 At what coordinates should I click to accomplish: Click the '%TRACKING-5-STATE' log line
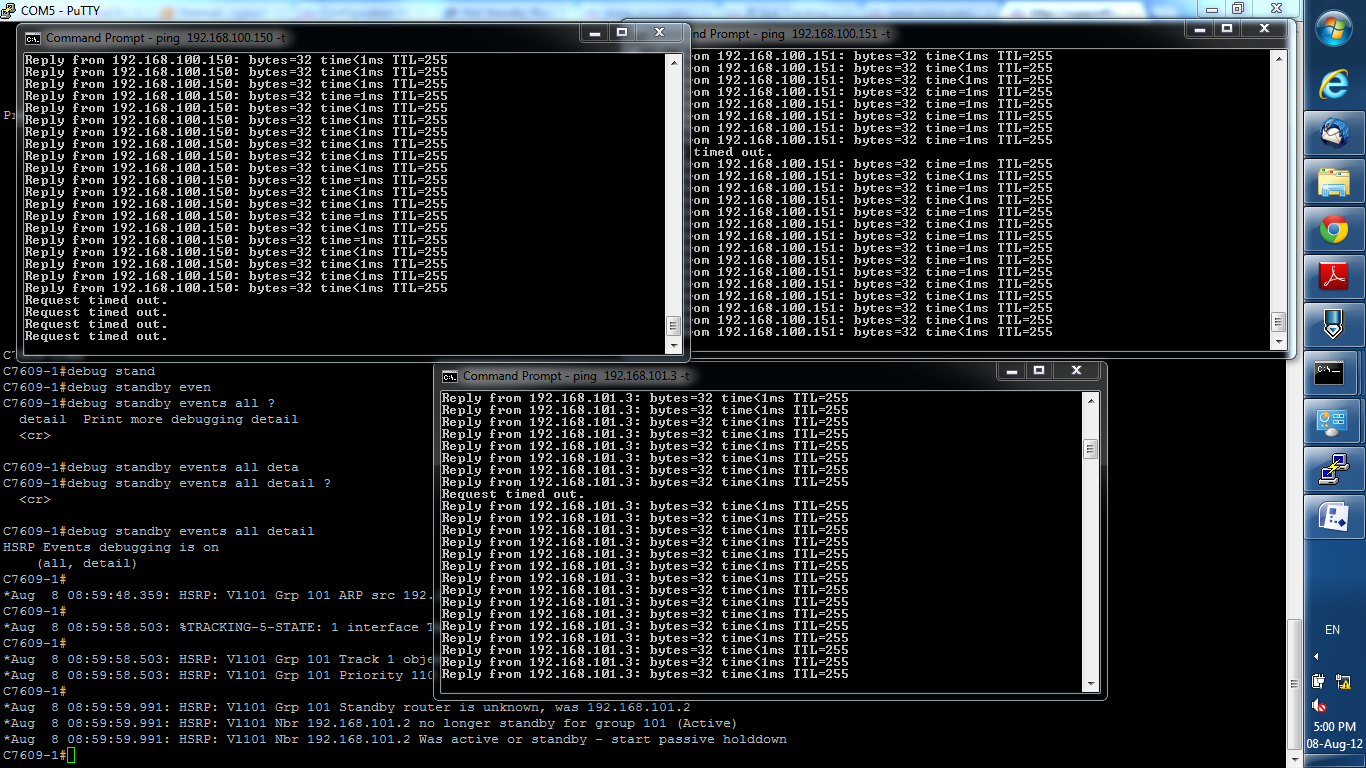tap(218, 627)
